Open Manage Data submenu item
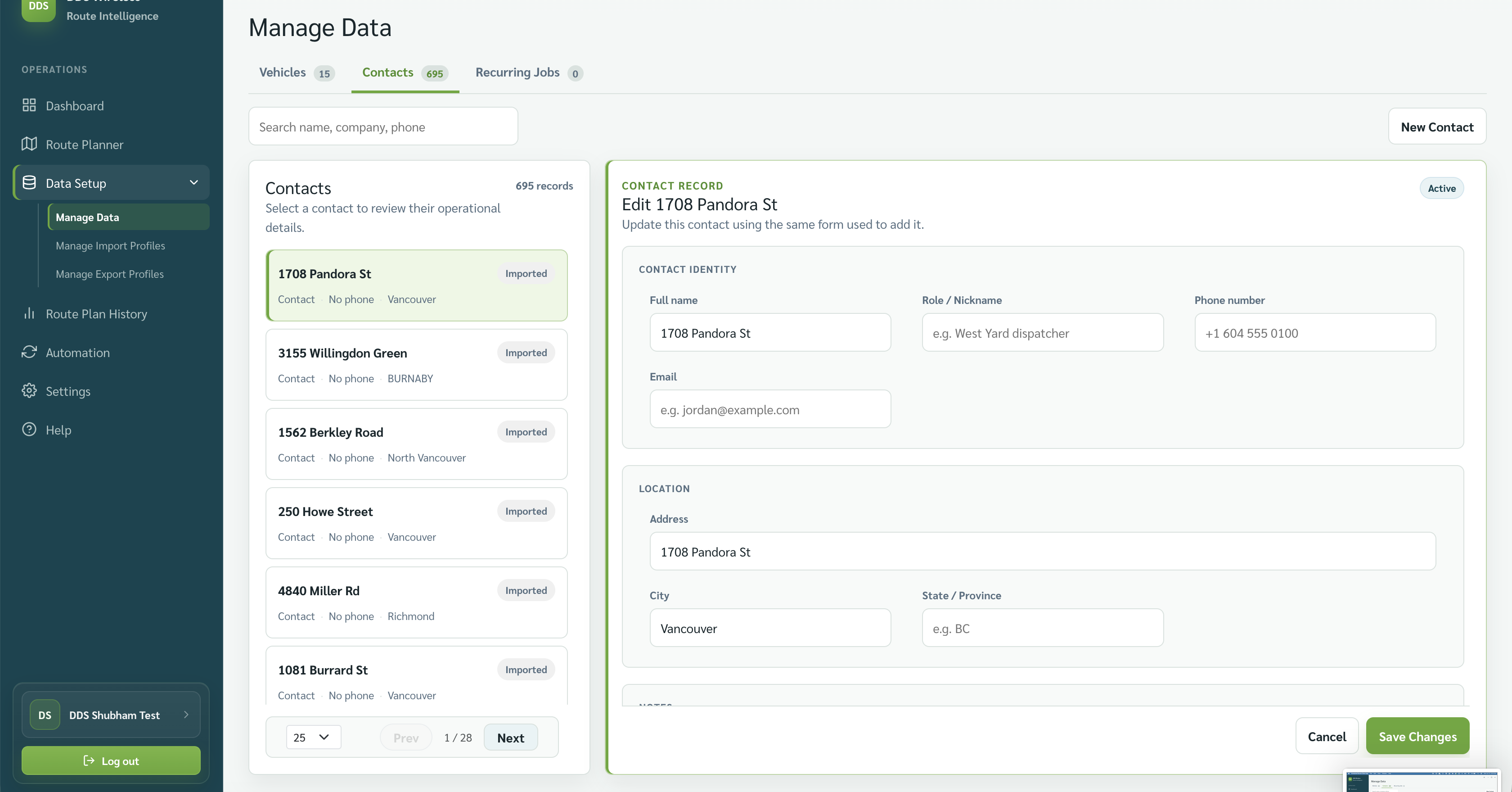Image resolution: width=1512 pixels, height=792 pixels. point(129,217)
